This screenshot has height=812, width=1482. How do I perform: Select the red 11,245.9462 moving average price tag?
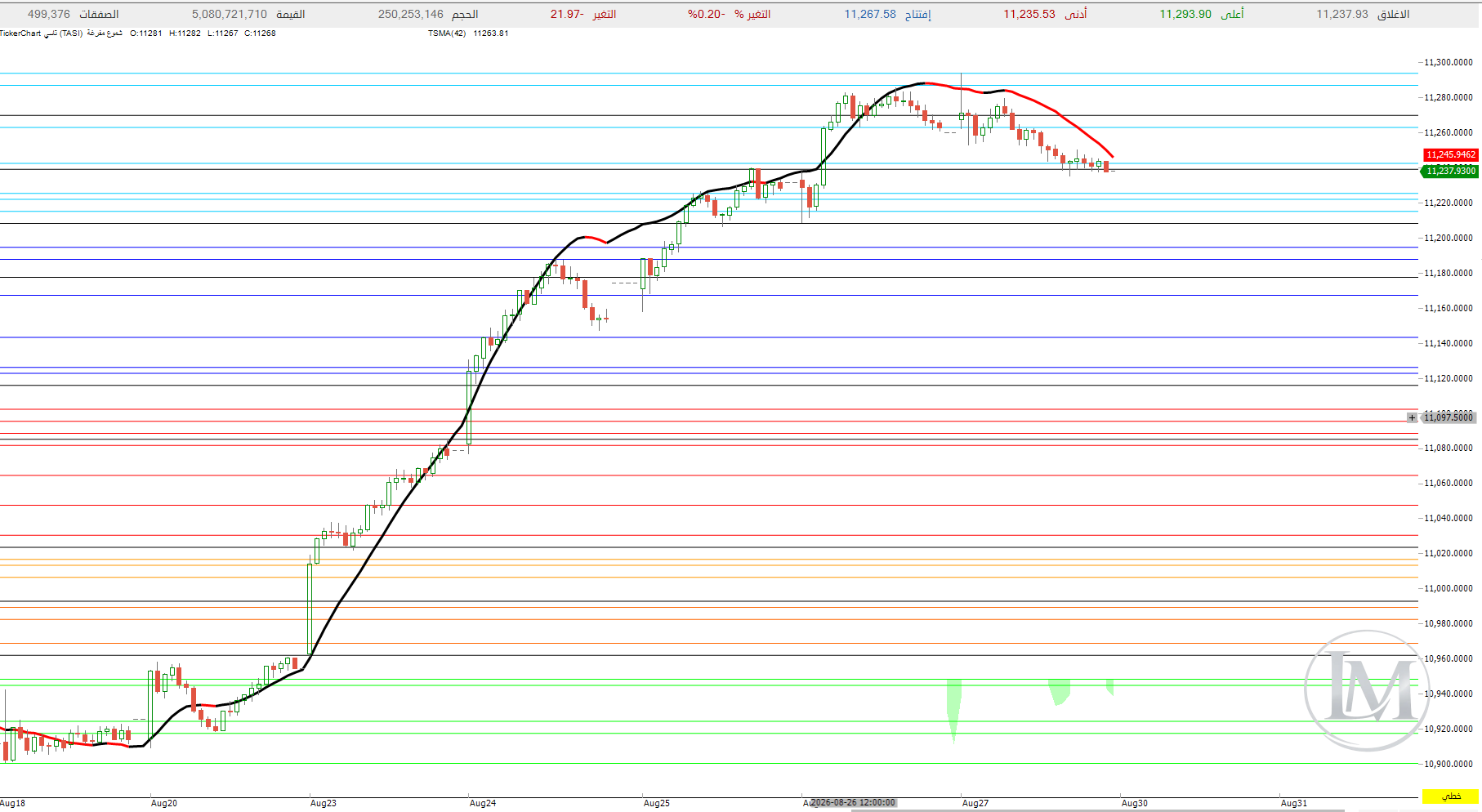point(1450,154)
